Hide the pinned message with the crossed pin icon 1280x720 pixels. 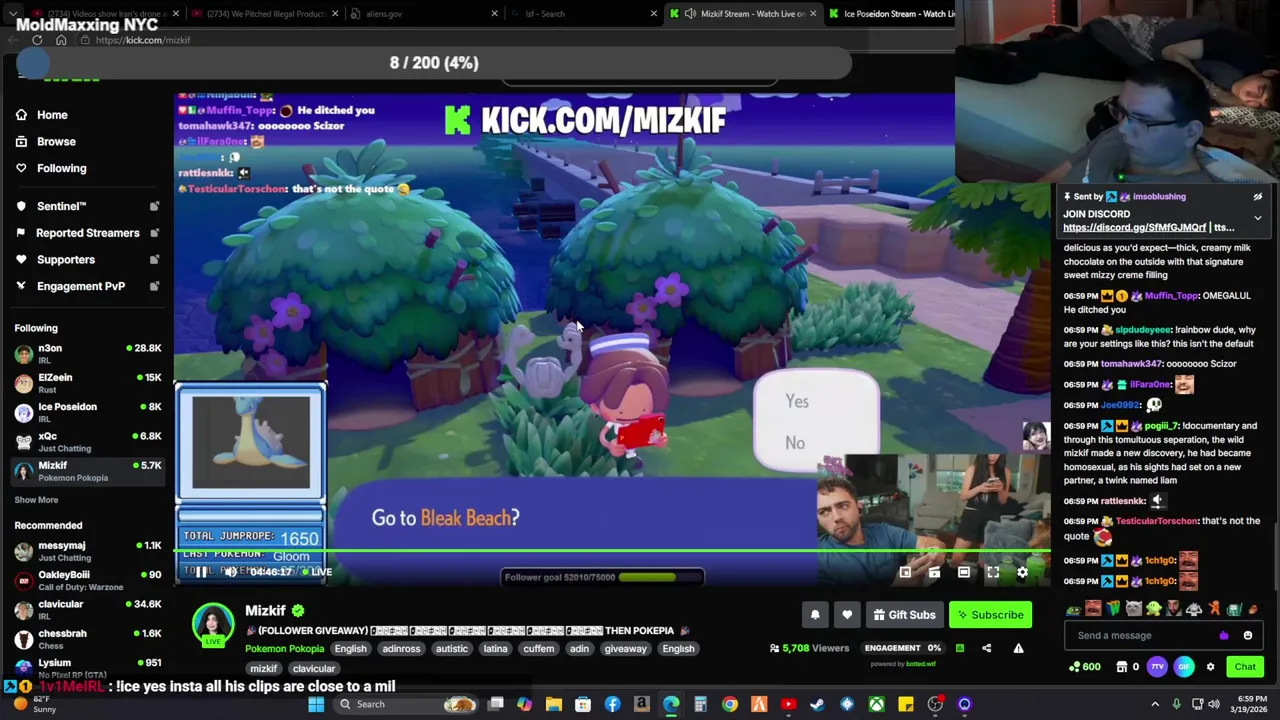pos(1258,197)
